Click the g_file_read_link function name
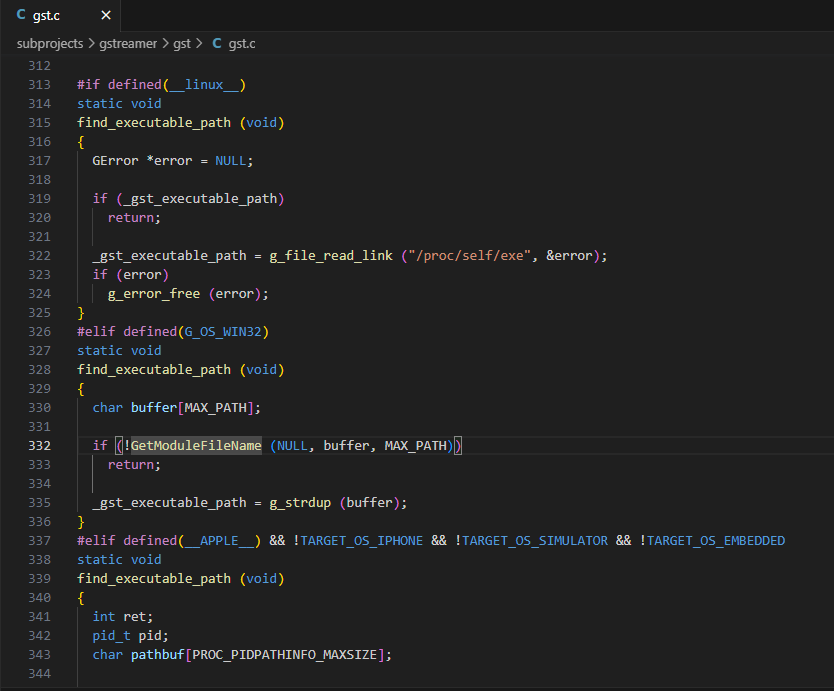This screenshot has width=834, height=691. coord(330,256)
